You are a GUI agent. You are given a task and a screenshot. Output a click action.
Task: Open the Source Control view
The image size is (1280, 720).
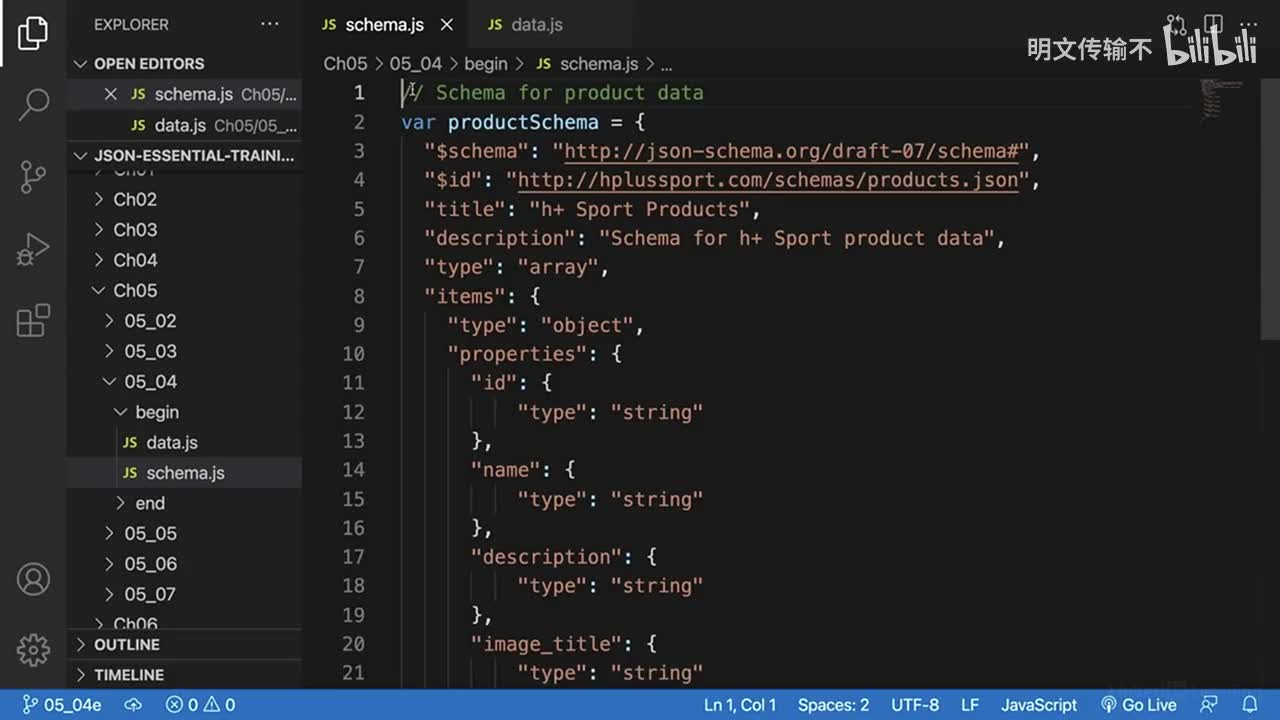click(33, 177)
